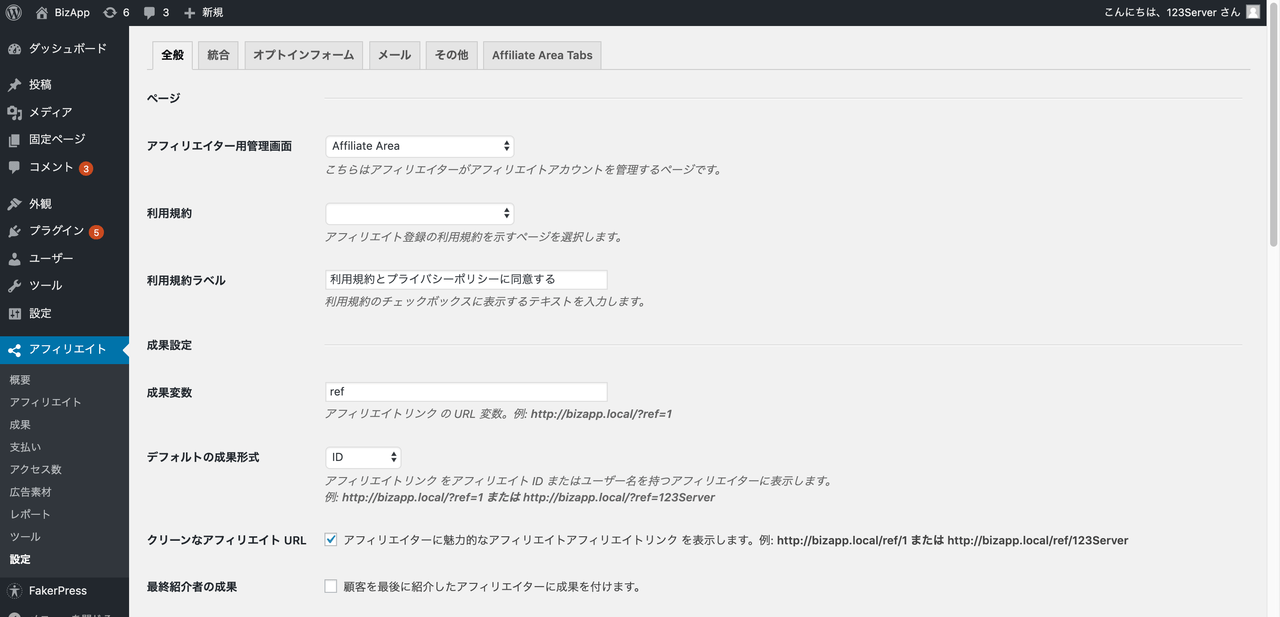Image resolution: width=1280 pixels, height=617 pixels.
Task: Open 概要 submenu item
Action: [x=20, y=380]
